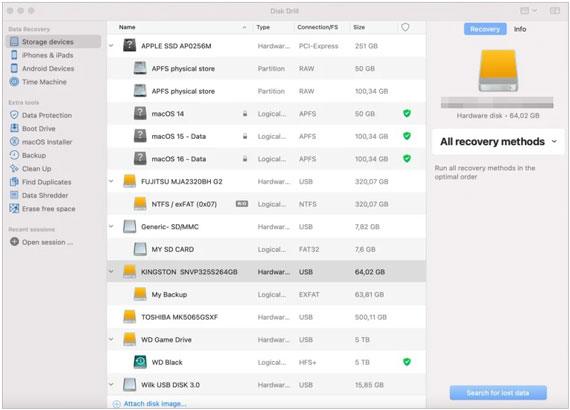Collapse the Generic- SD/MMC row
Screen dimensions: 570x410
pos(111,226)
